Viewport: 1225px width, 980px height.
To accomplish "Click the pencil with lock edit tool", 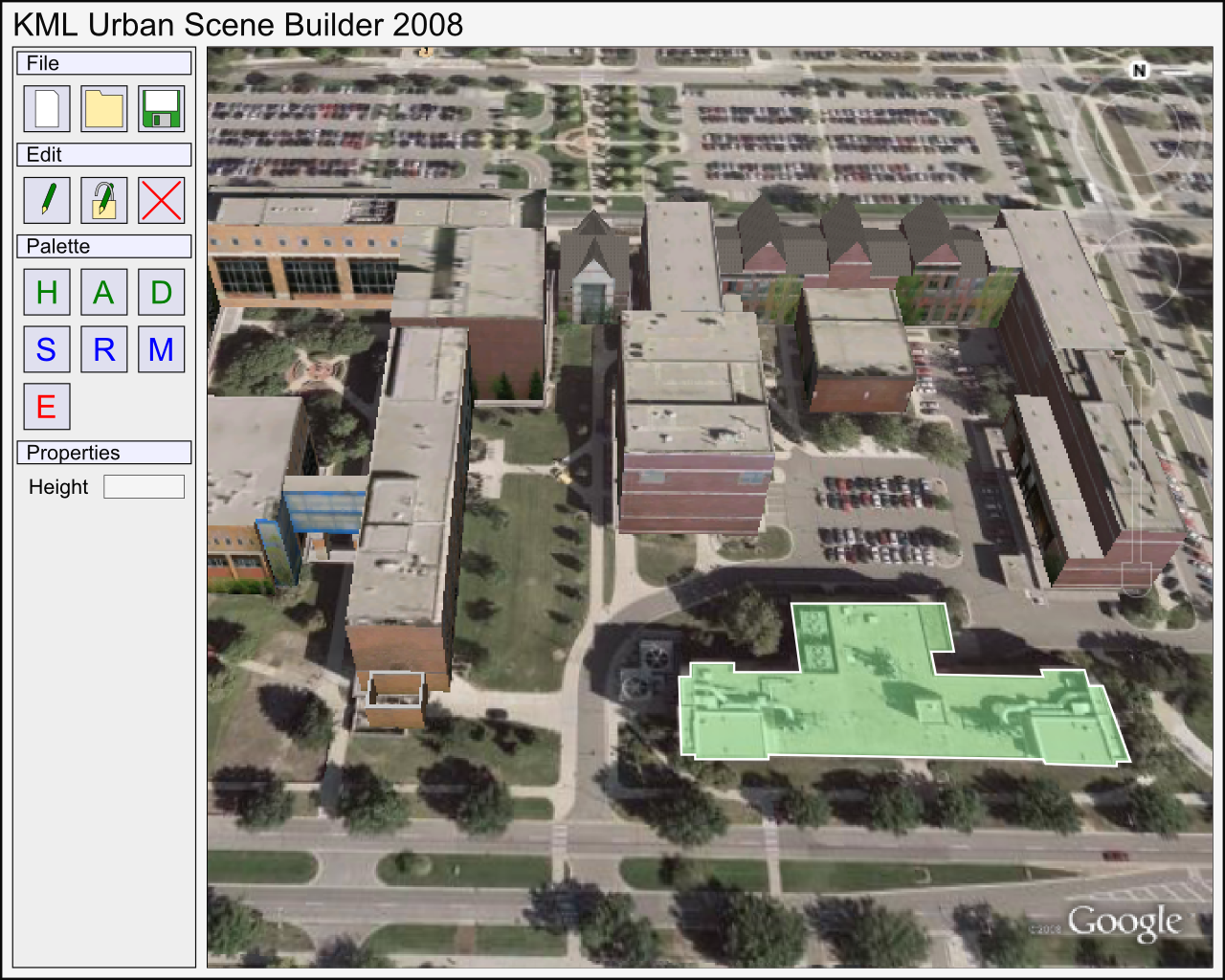I will click(104, 200).
